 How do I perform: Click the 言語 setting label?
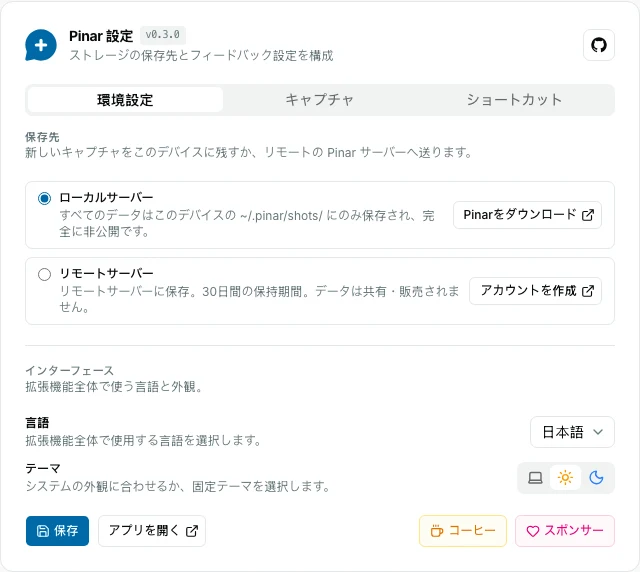point(37,423)
